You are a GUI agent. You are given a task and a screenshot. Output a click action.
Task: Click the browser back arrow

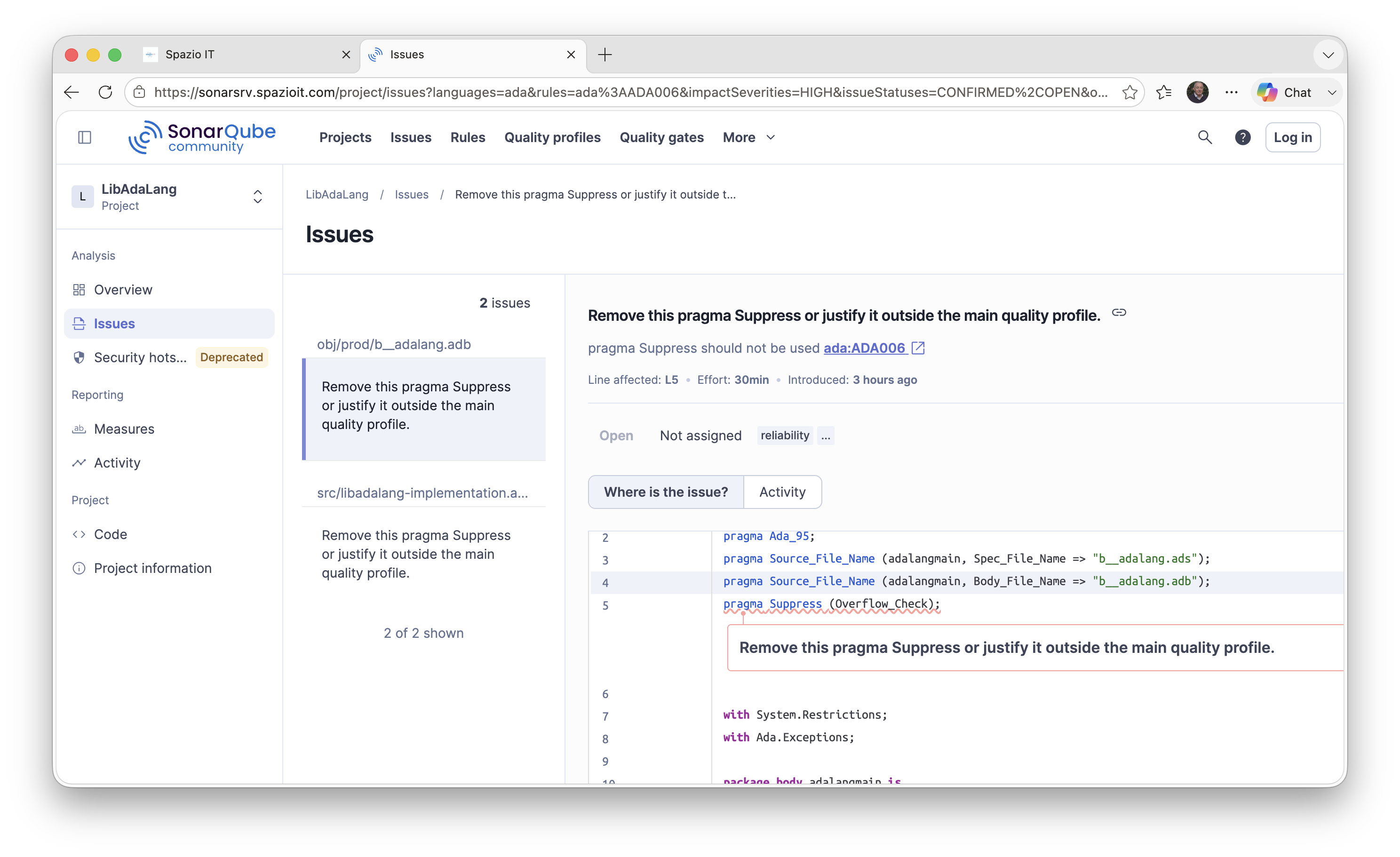[x=72, y=92]
